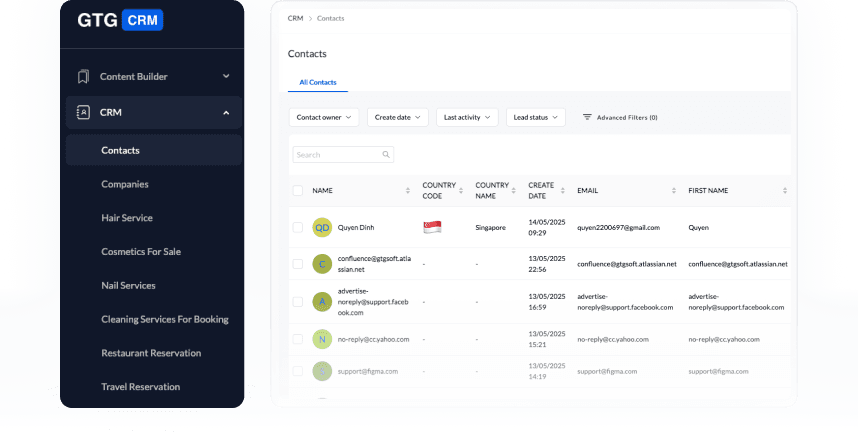
Task: Click the Contacts breadcrumb item
Action: point(331,18)
